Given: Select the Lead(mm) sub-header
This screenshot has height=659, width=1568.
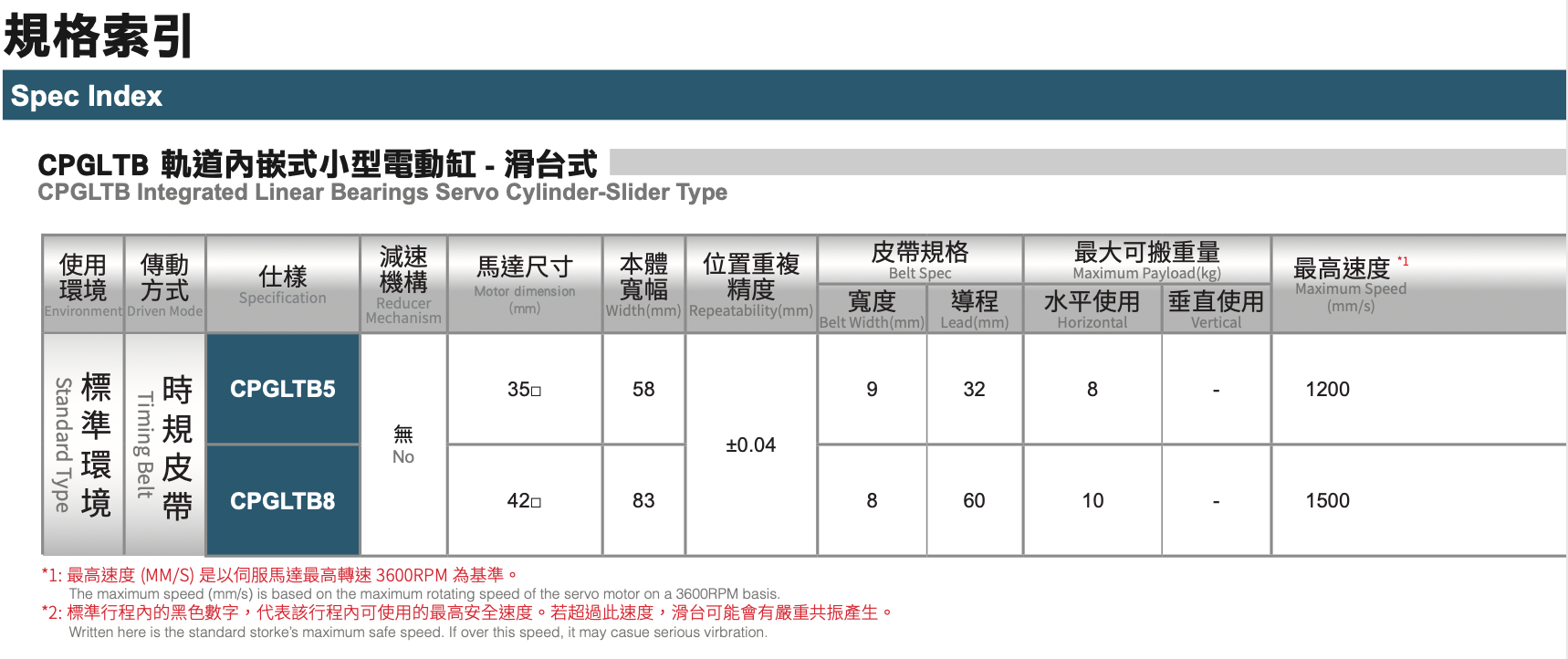Looking at the screenshot, I should point(974,309).
